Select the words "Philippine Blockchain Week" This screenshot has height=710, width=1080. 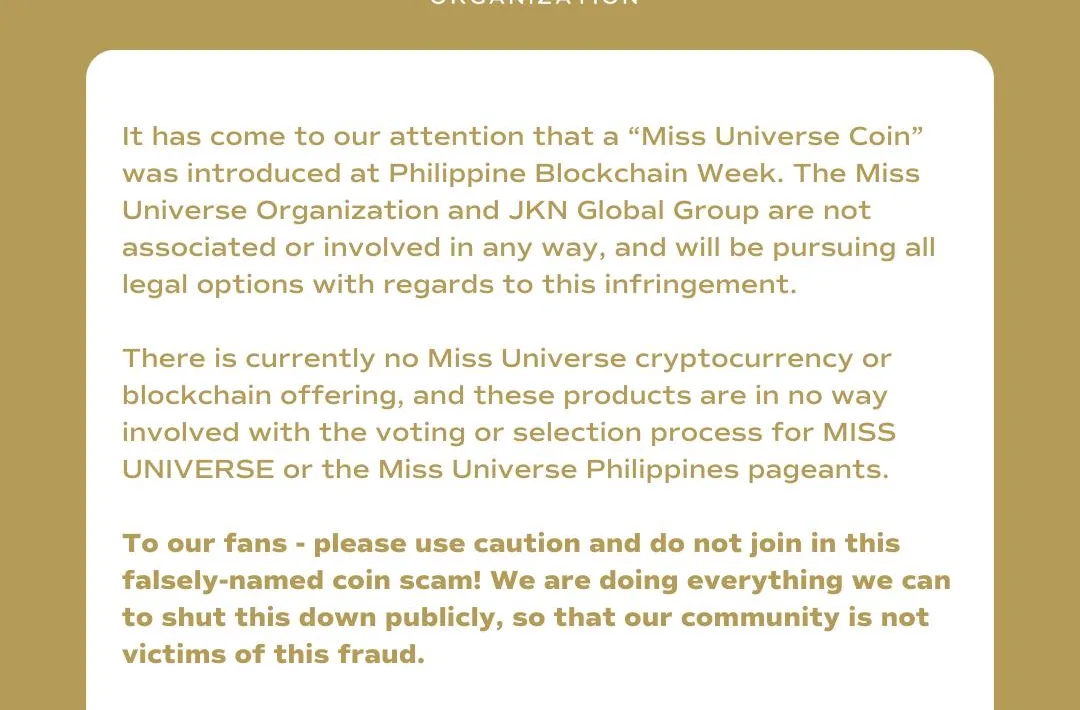point(583,173)
